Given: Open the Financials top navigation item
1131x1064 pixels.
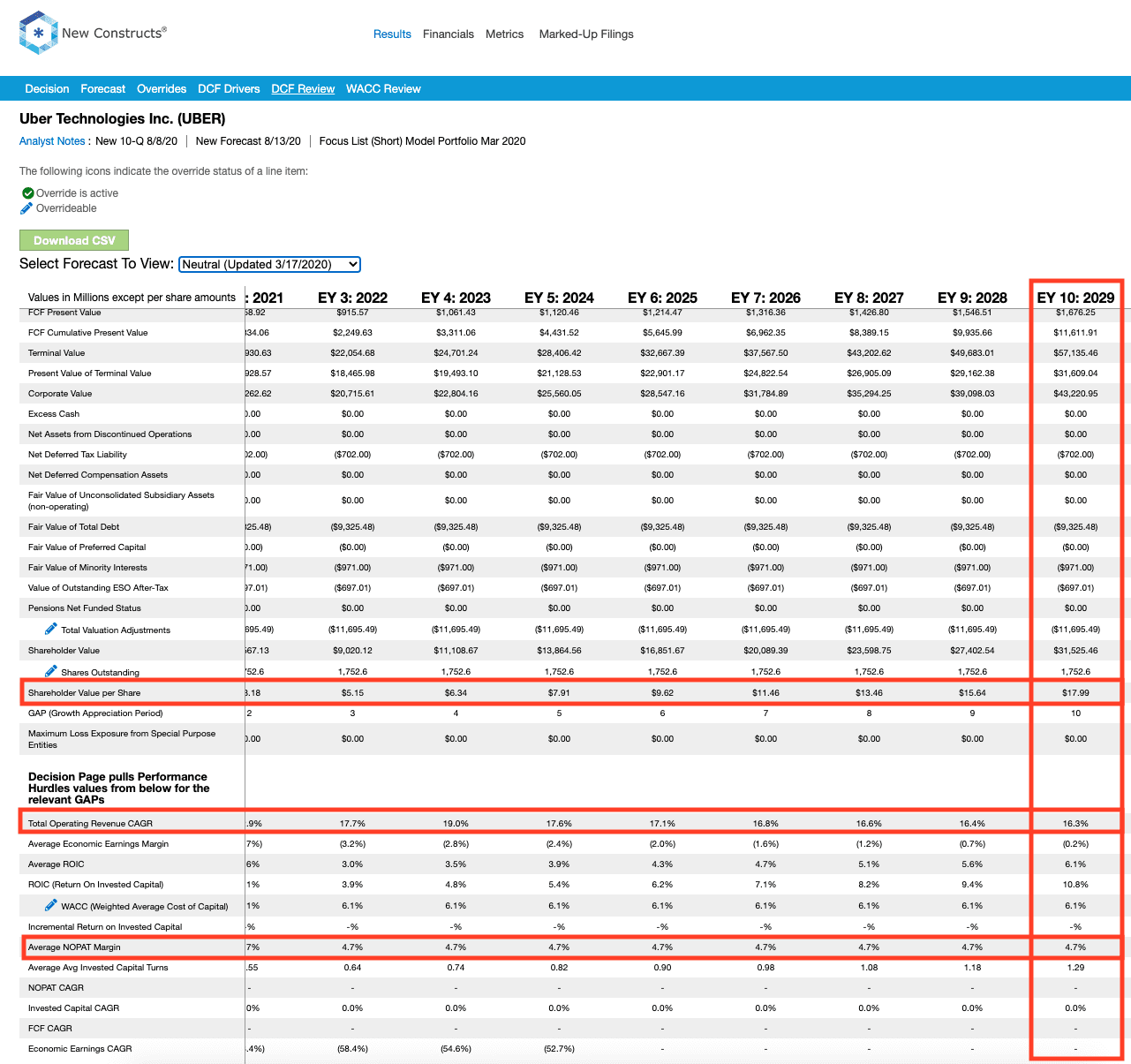Looking at the screenshot, I should [449, 34].
